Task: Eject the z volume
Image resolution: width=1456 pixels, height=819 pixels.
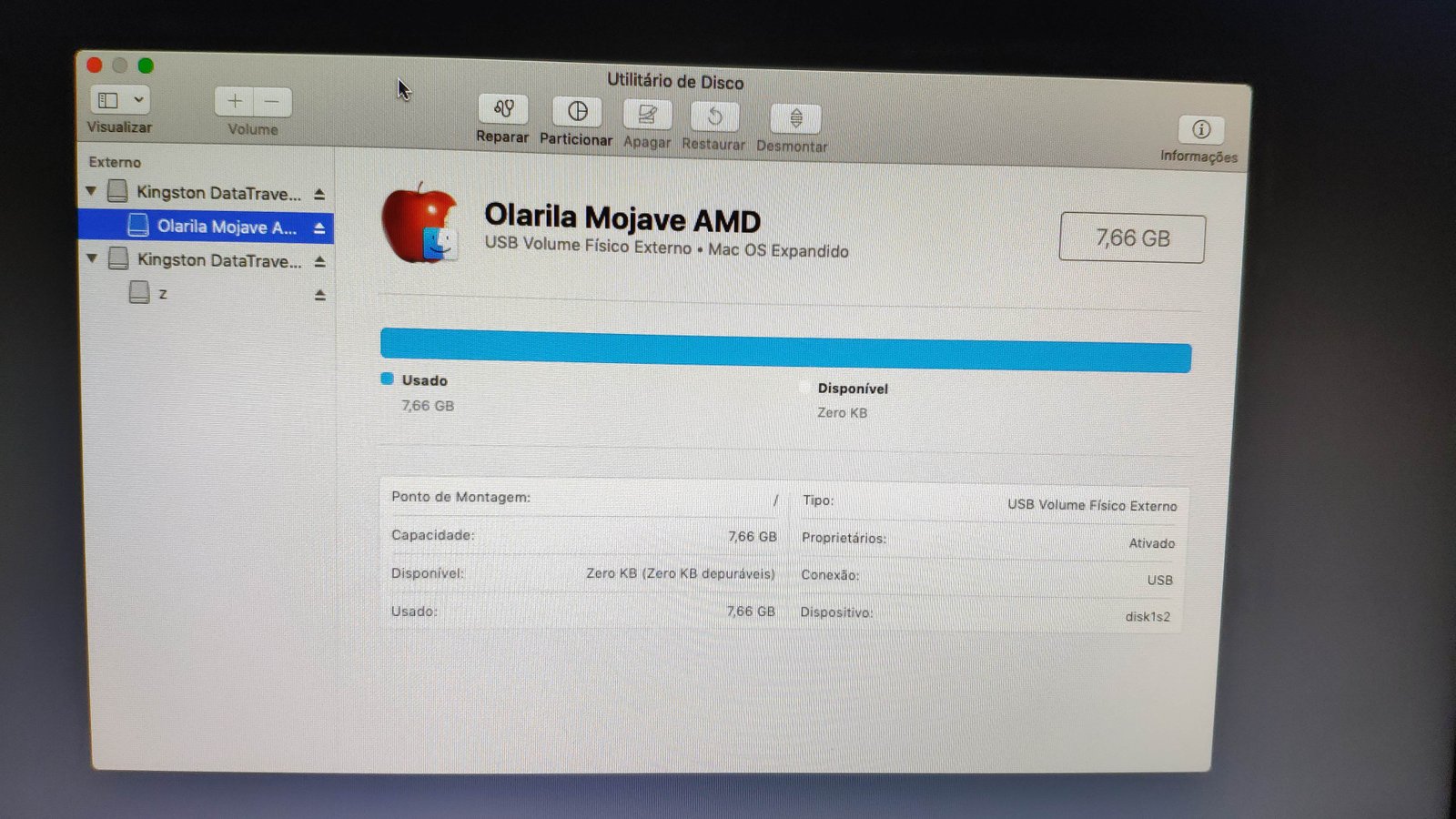Action: pos(320,295)
